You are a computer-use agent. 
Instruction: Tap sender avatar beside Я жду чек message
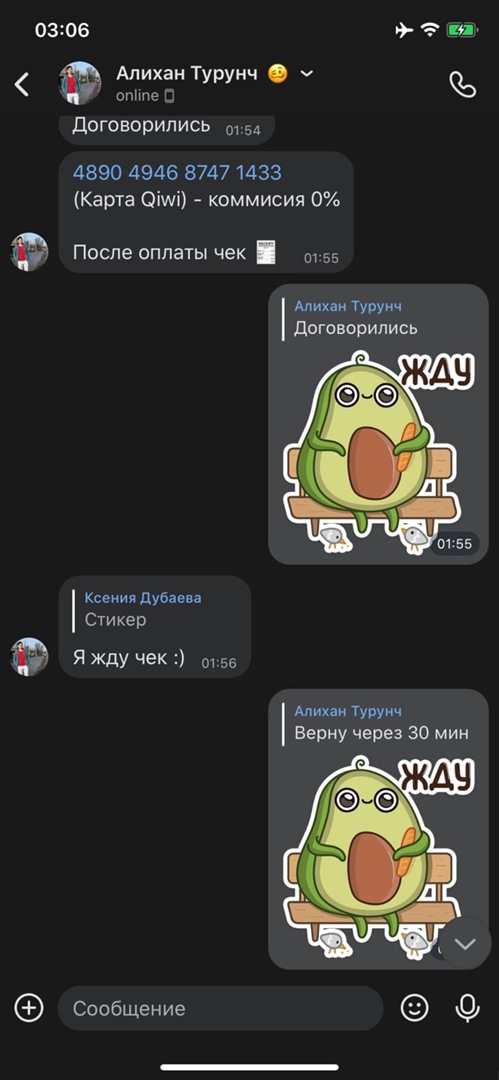29,656
